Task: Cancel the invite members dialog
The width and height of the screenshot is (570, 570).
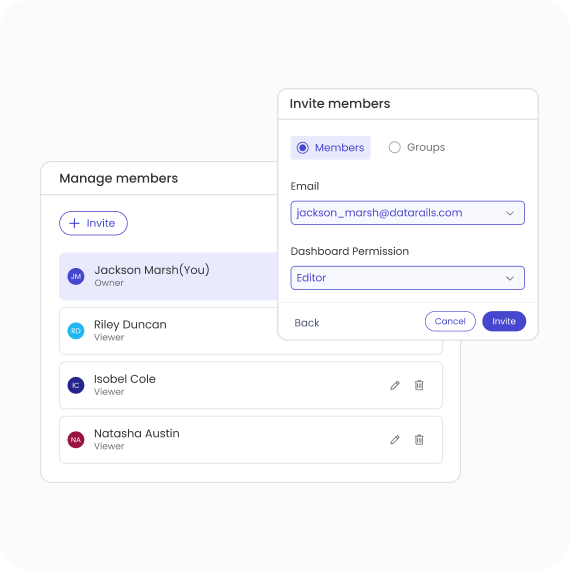Action: tap(450, 321)
